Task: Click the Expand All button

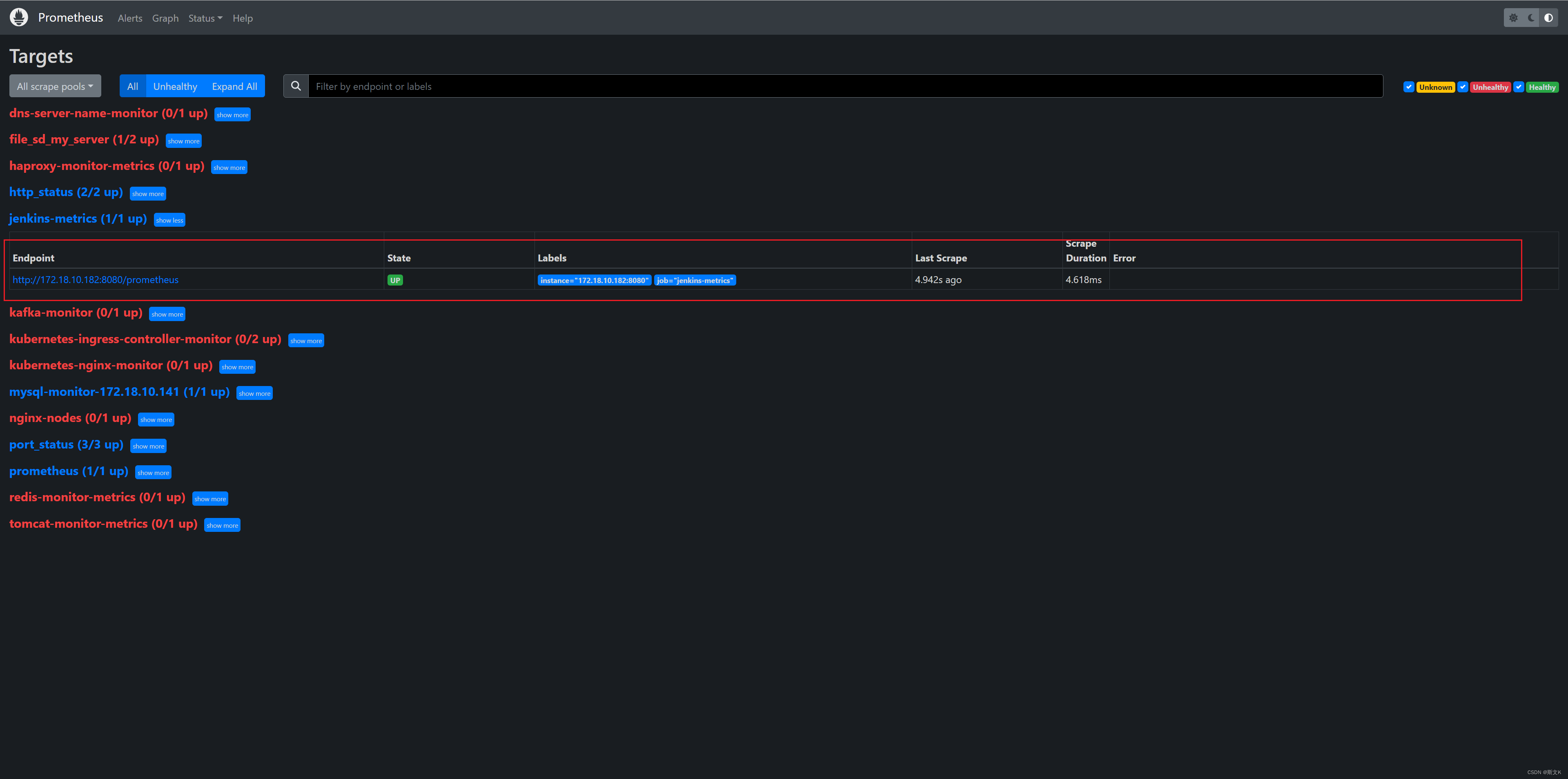Action: 234,86
